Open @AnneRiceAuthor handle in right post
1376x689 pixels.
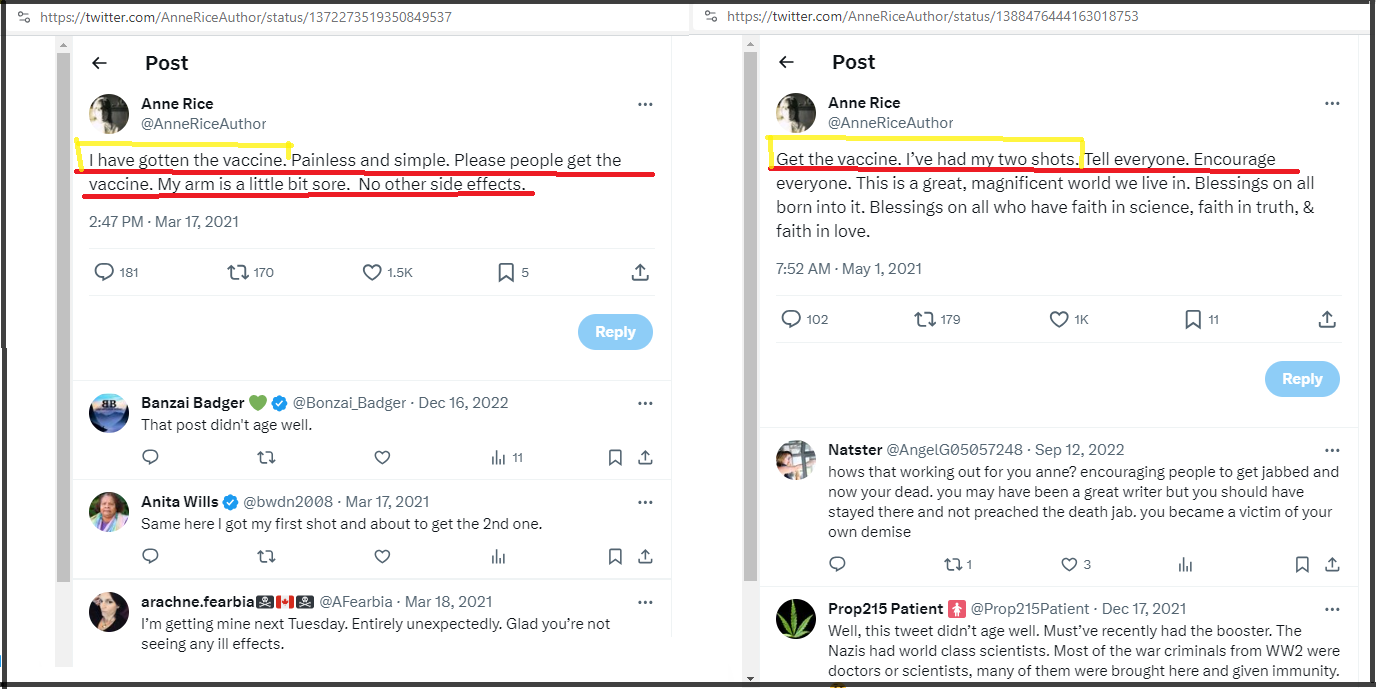(x=890, y=122)
